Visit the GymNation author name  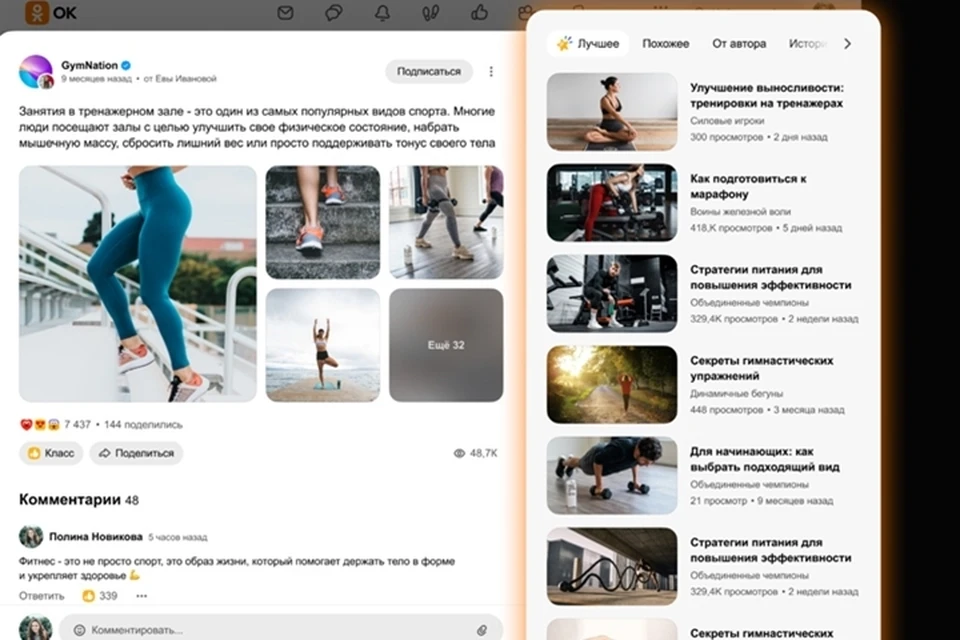click(x=89, y=65)
